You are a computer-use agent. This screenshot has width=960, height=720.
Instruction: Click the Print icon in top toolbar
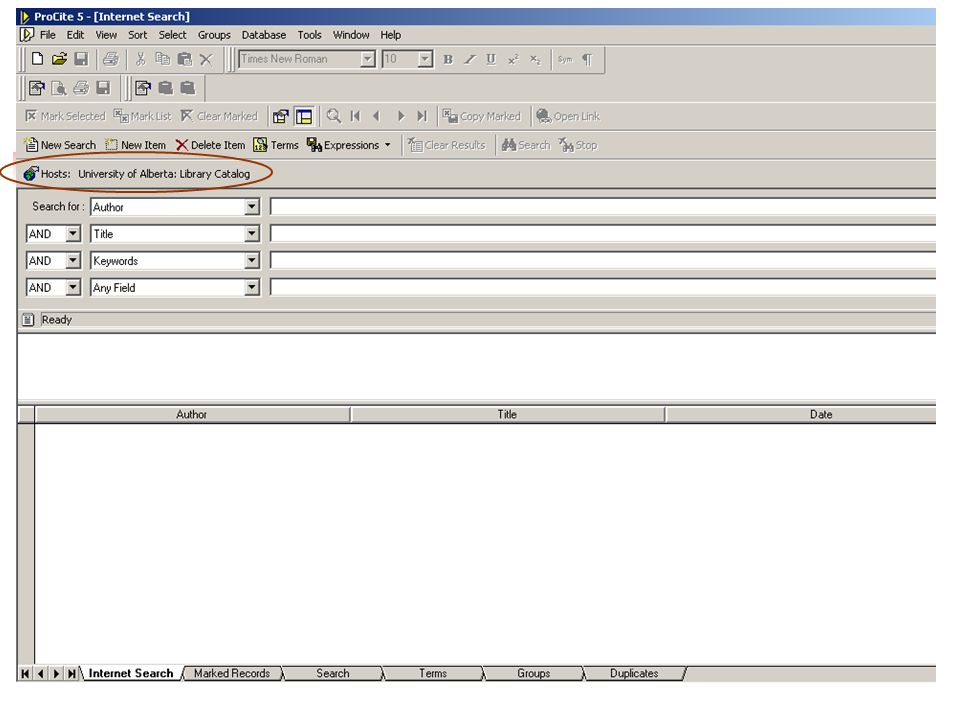coord(111,59)
